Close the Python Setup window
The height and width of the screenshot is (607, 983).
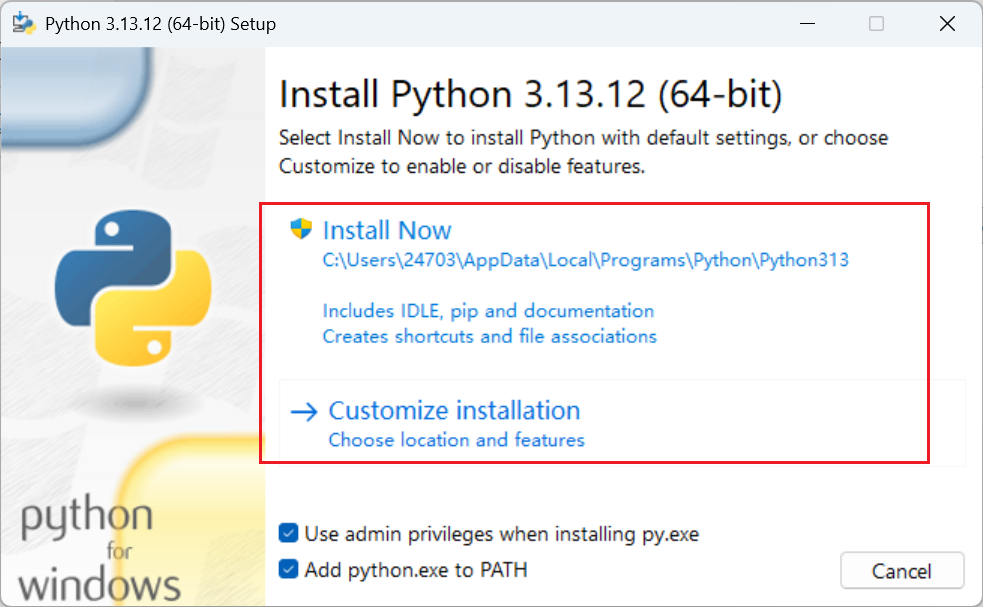pyautogui.click(x=947, y=24)
